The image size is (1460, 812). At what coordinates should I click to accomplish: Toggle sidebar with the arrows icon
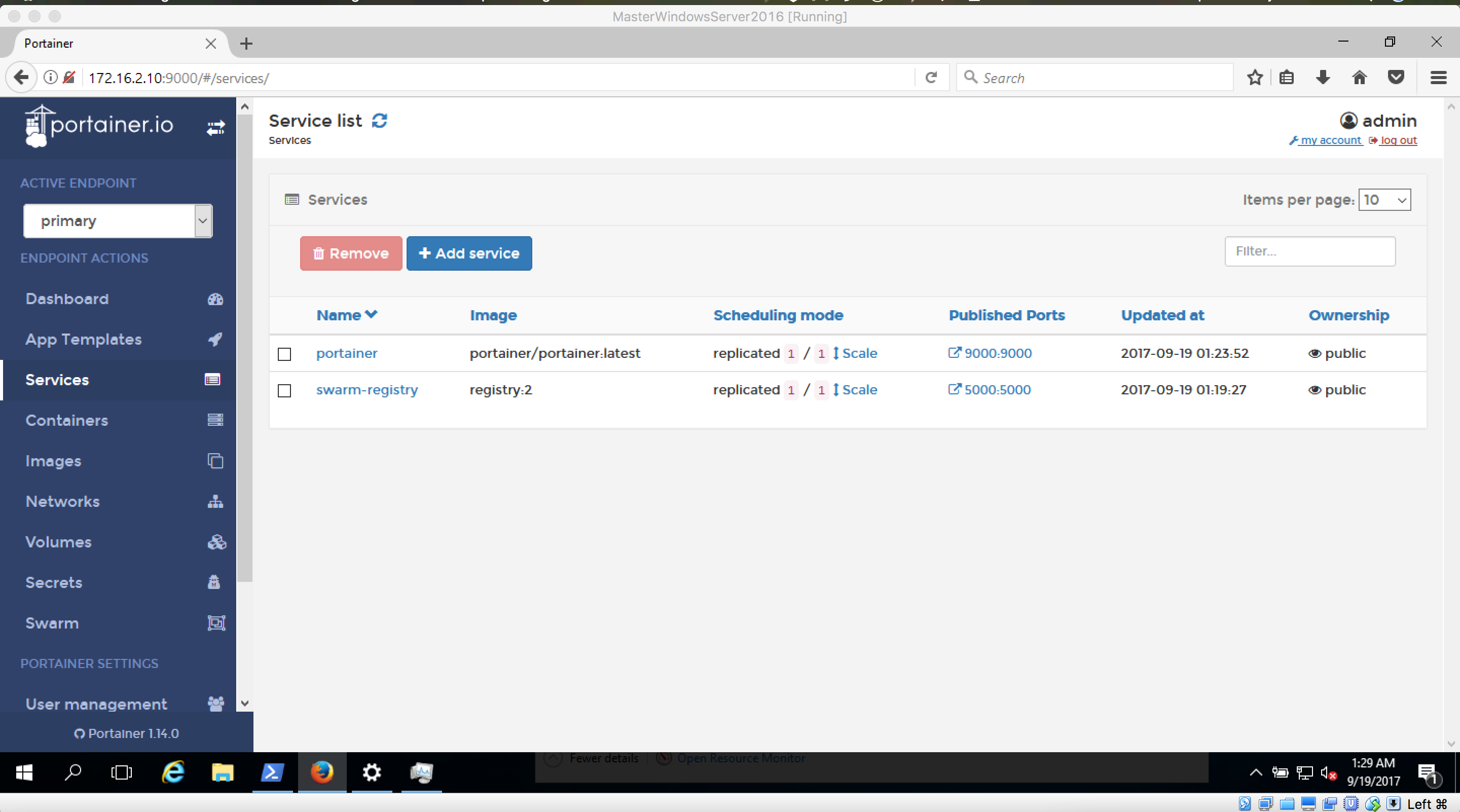(x=215, y=128)
